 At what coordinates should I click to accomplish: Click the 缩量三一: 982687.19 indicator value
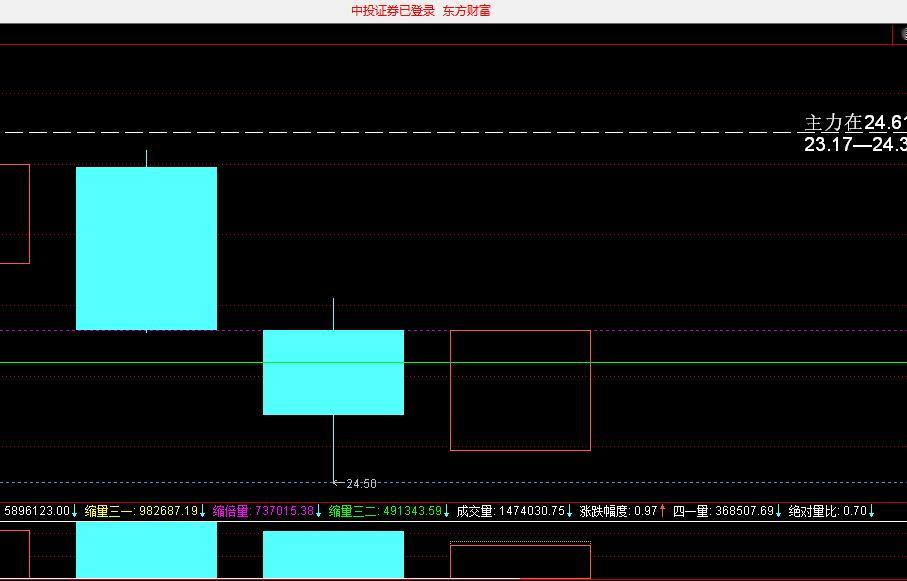click(141, 511)
